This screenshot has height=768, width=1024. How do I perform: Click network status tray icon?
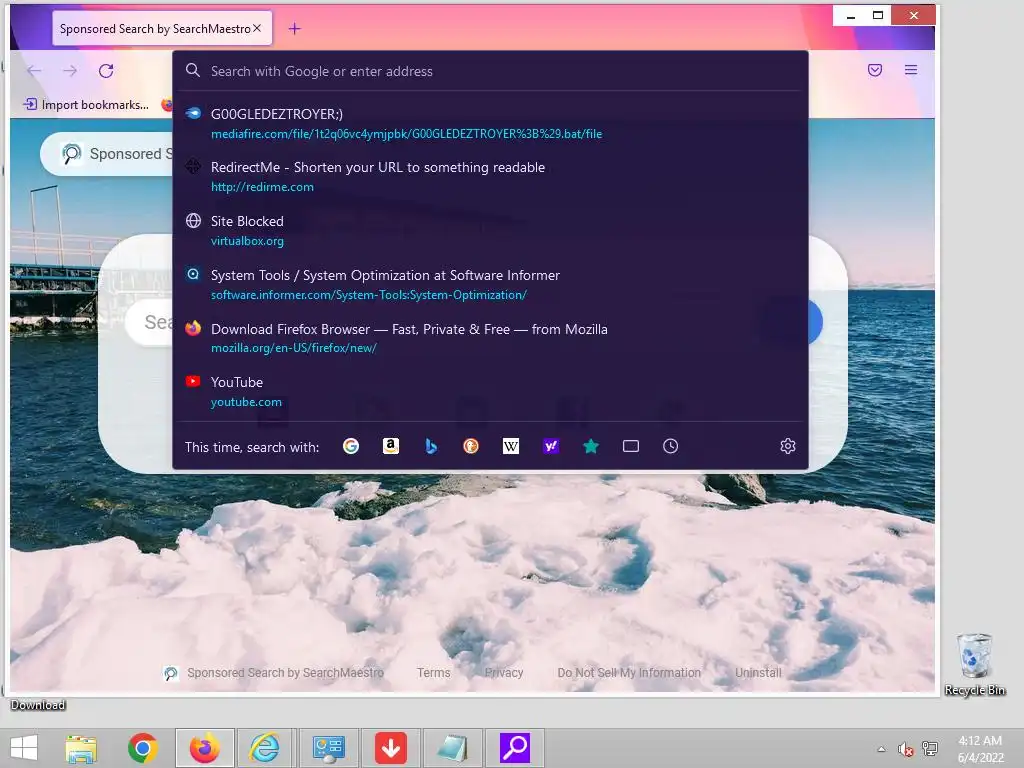tap(930, 749)
